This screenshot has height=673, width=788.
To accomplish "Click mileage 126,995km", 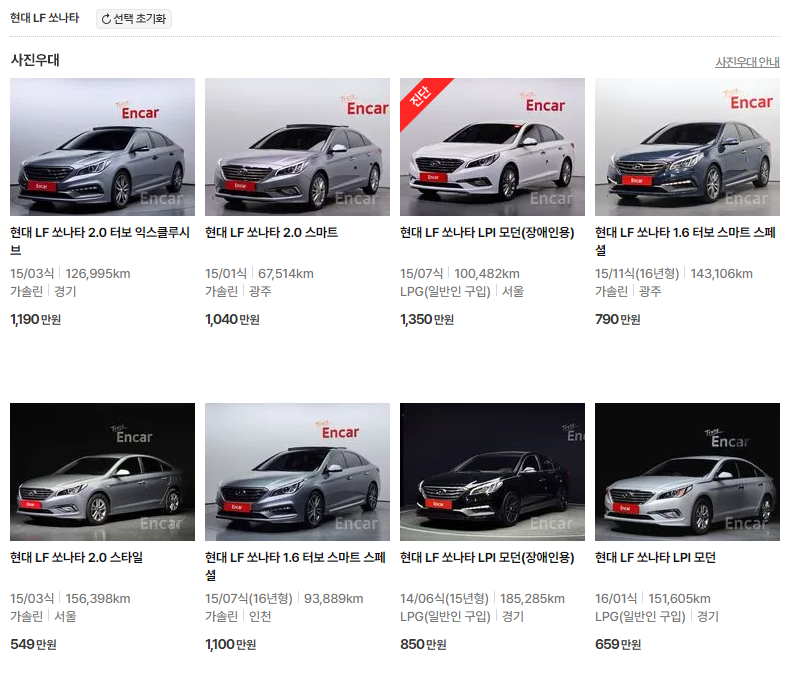I will (x=97, y=273).
